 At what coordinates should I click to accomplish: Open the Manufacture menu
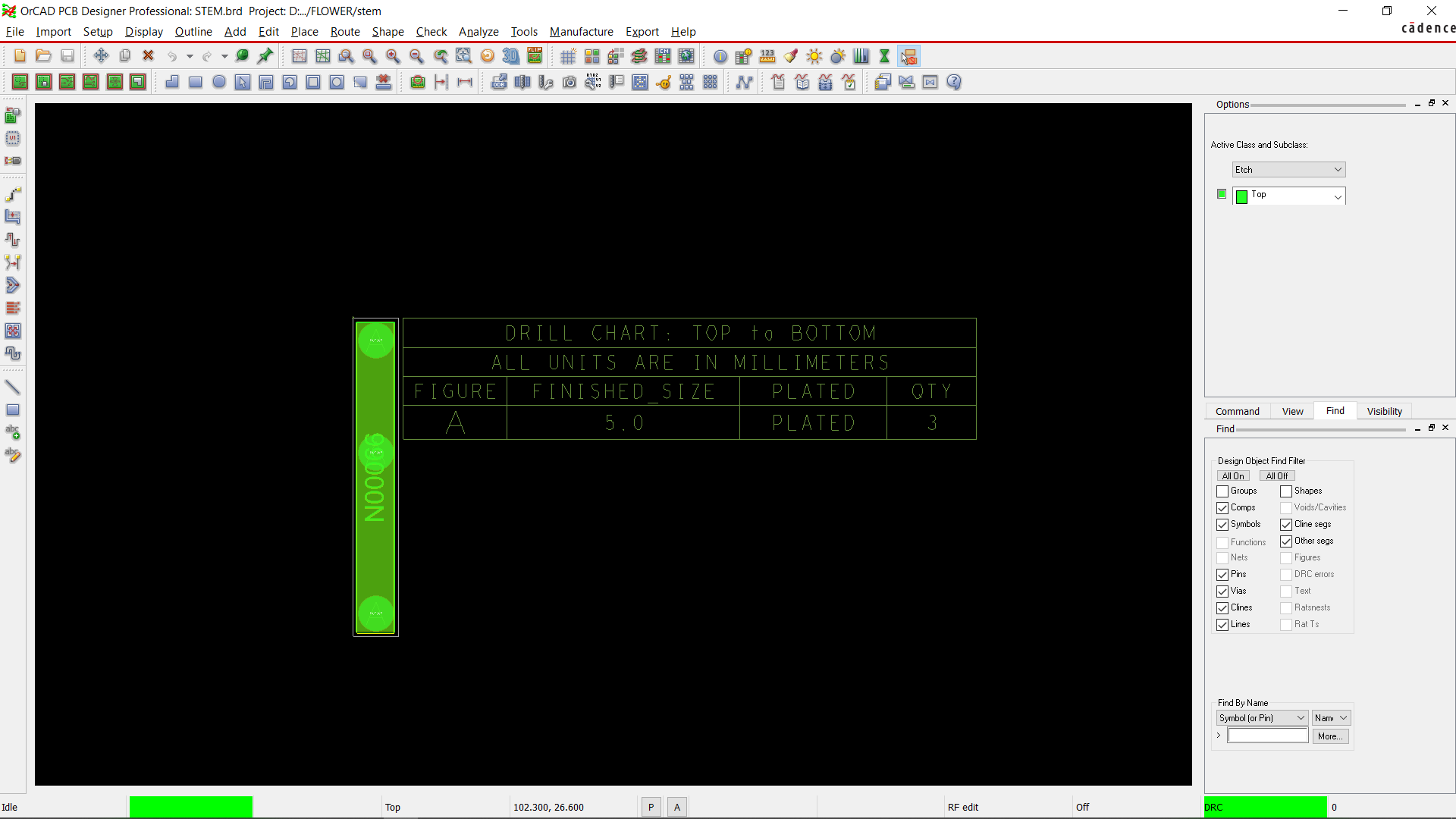pyautogui.click(x=581, y=32)
